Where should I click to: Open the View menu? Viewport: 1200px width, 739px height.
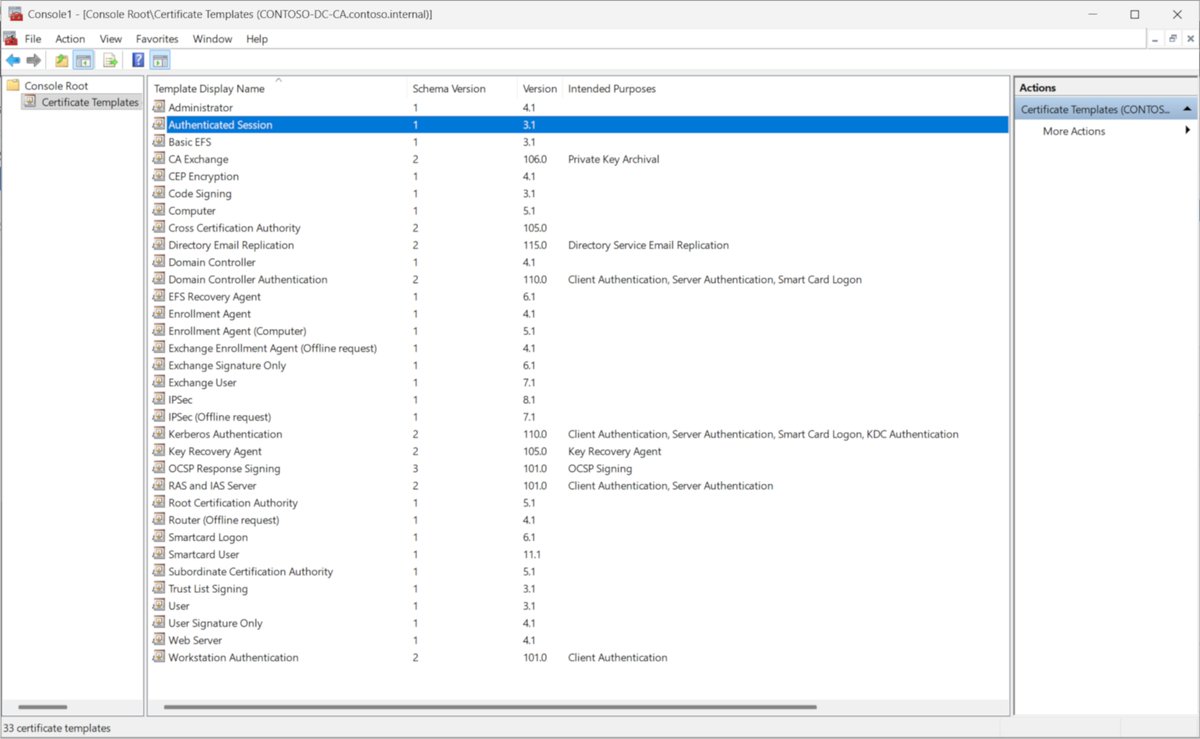pos(111,39)
